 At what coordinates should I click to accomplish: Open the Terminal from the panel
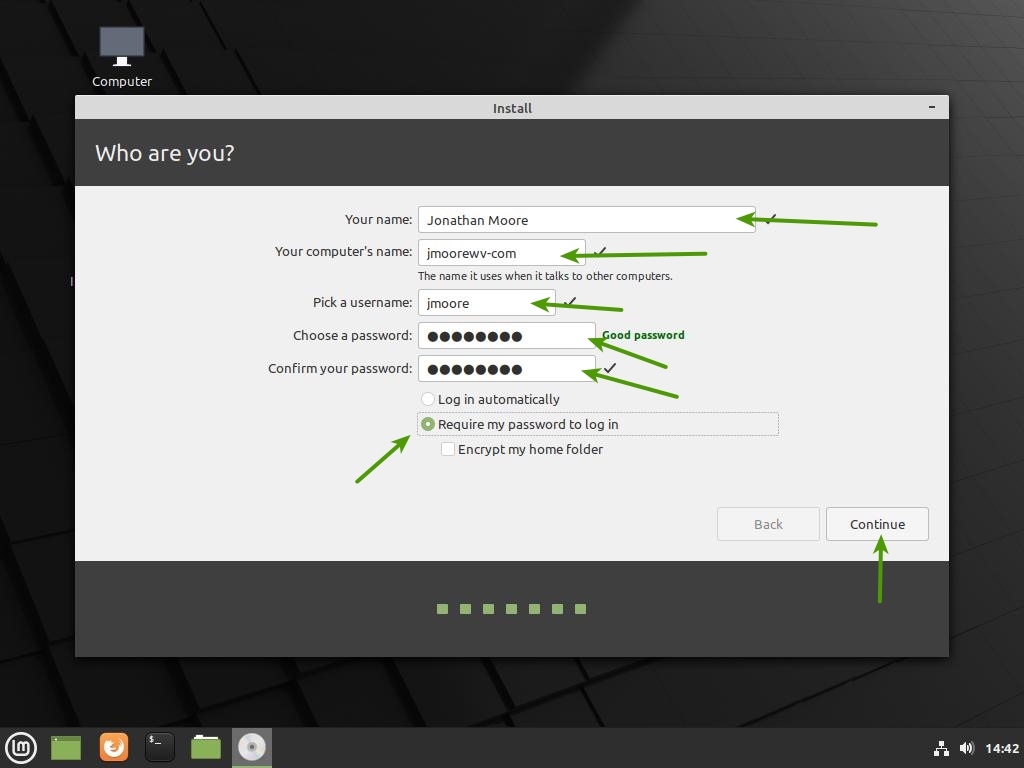pos(160,747)
